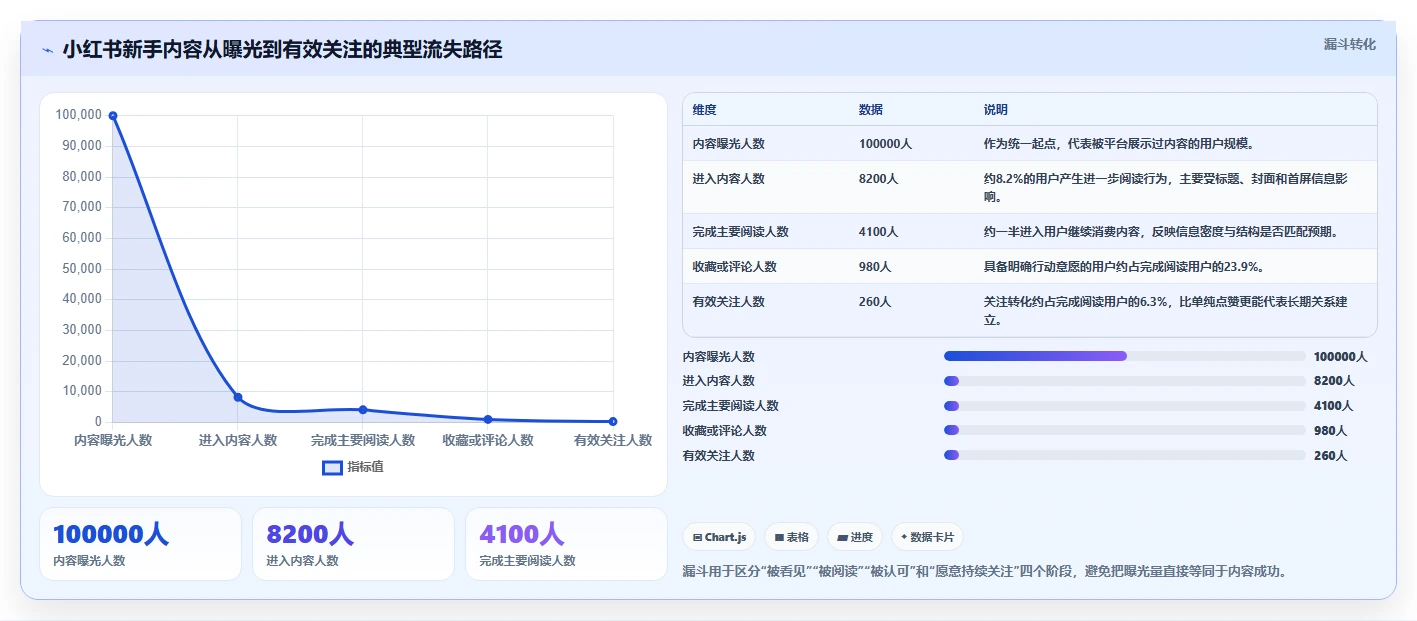1417x621 pixels.
Task: Click the 指标值 legend label
Action: pos(365,467)
